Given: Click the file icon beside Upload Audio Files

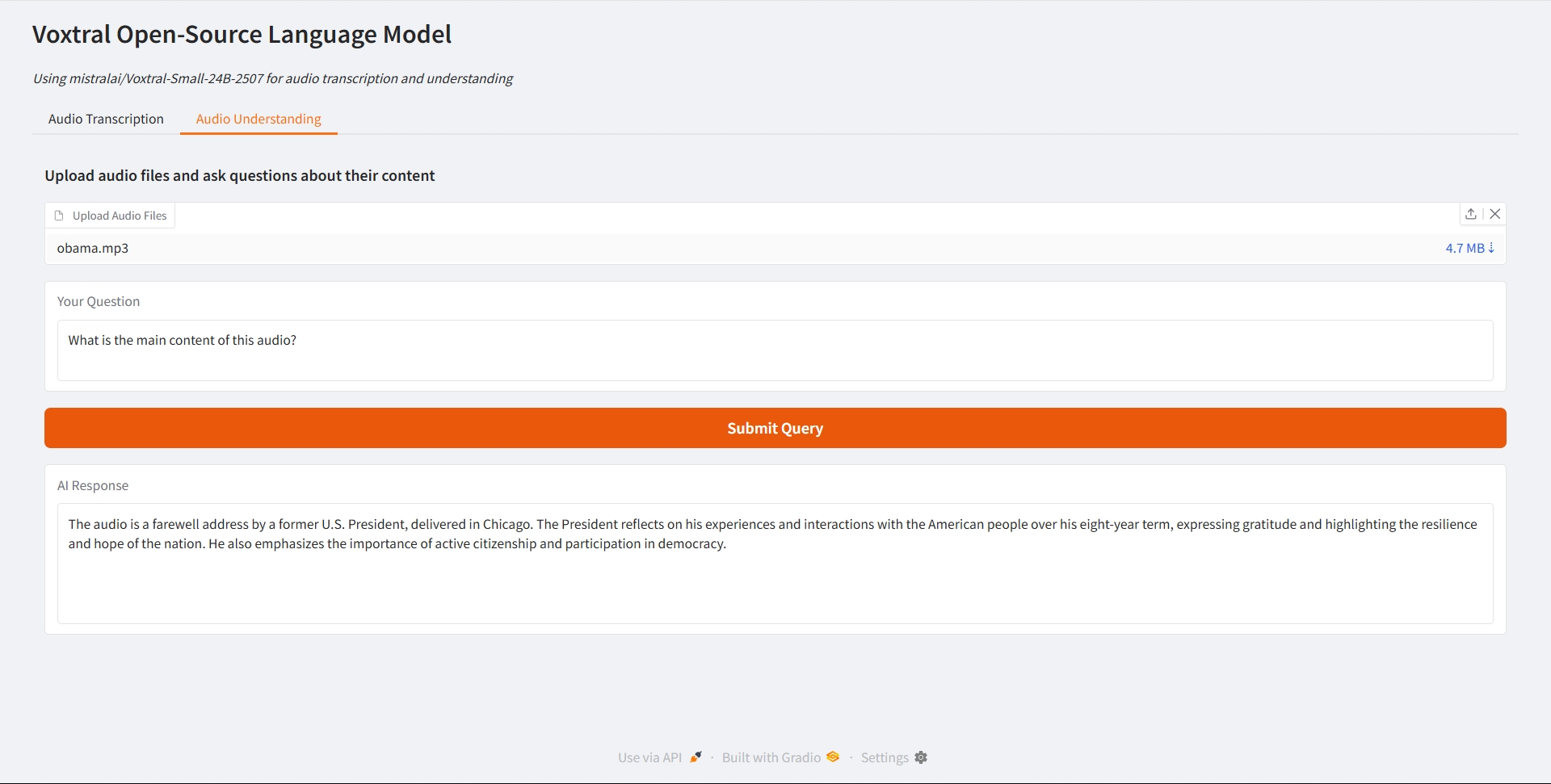Looking at the screenshot, I should coord(59,216).
